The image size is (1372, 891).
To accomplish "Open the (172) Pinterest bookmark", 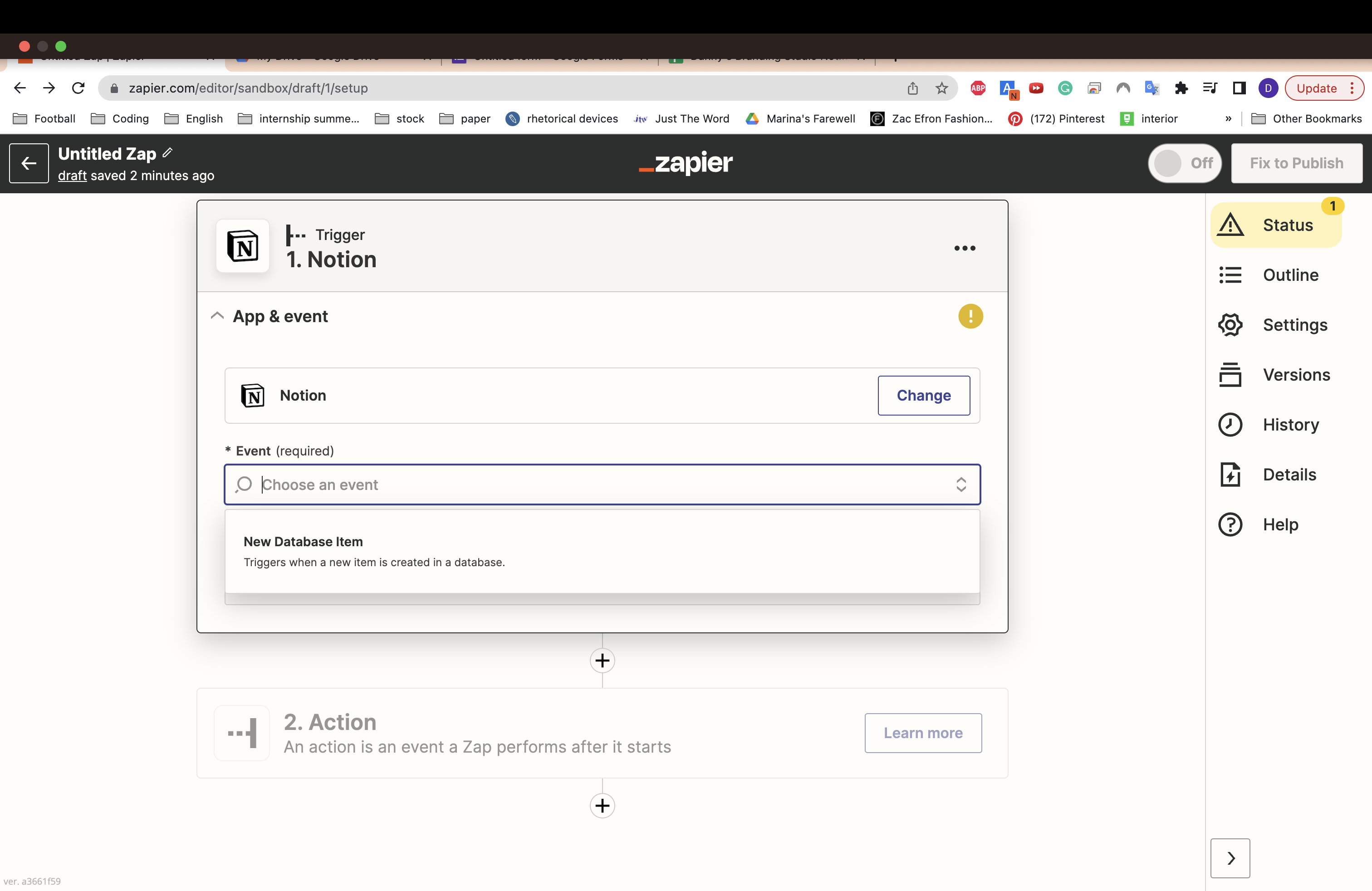I will 1057,119.
